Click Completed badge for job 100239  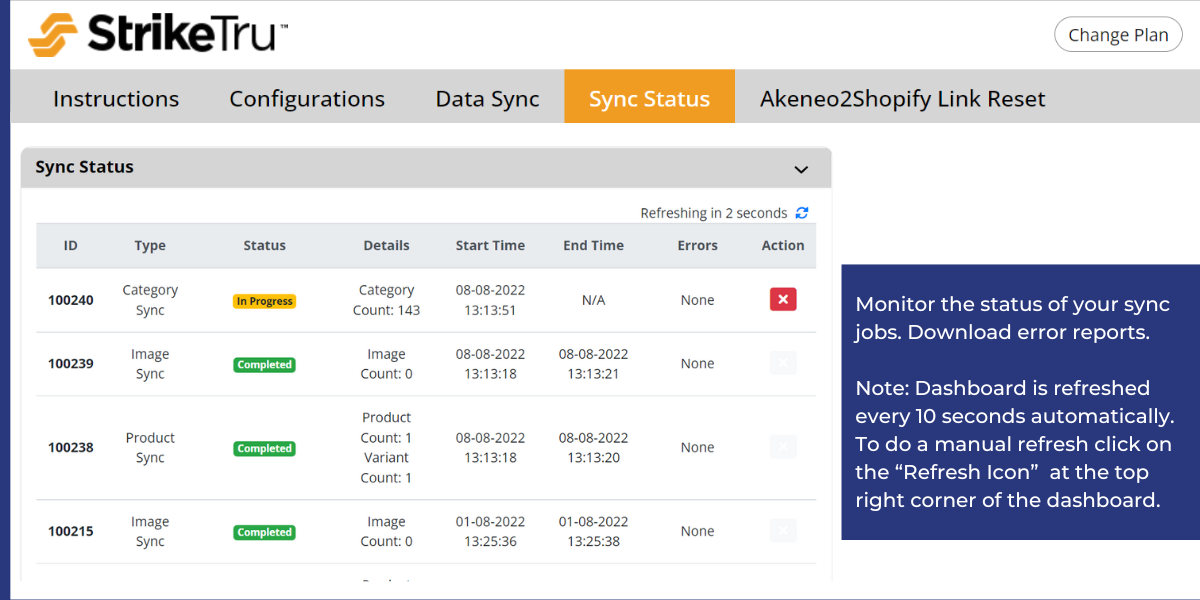click(x=264, y=365)
